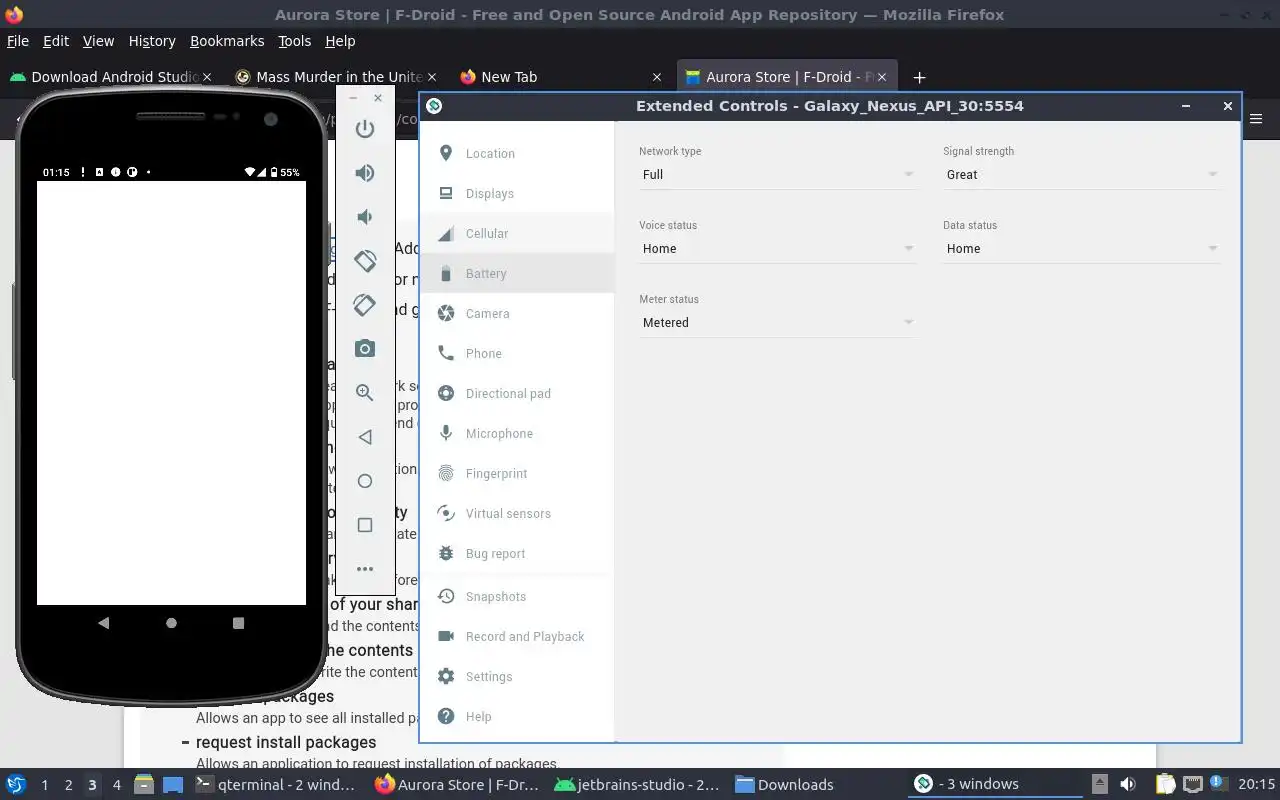Image resolution: width=1280 pixels, height=800 pixels.
Task: Open Bug report section
Action: 517,553
